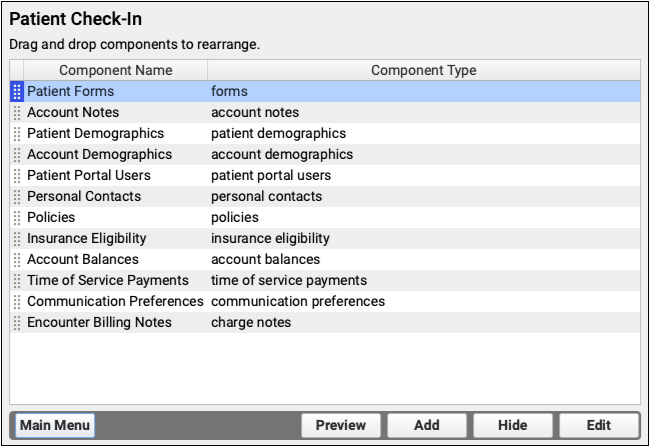Screen dimensions: 649x446
Task: Click the Component Name column header
Action: point(115,70)
